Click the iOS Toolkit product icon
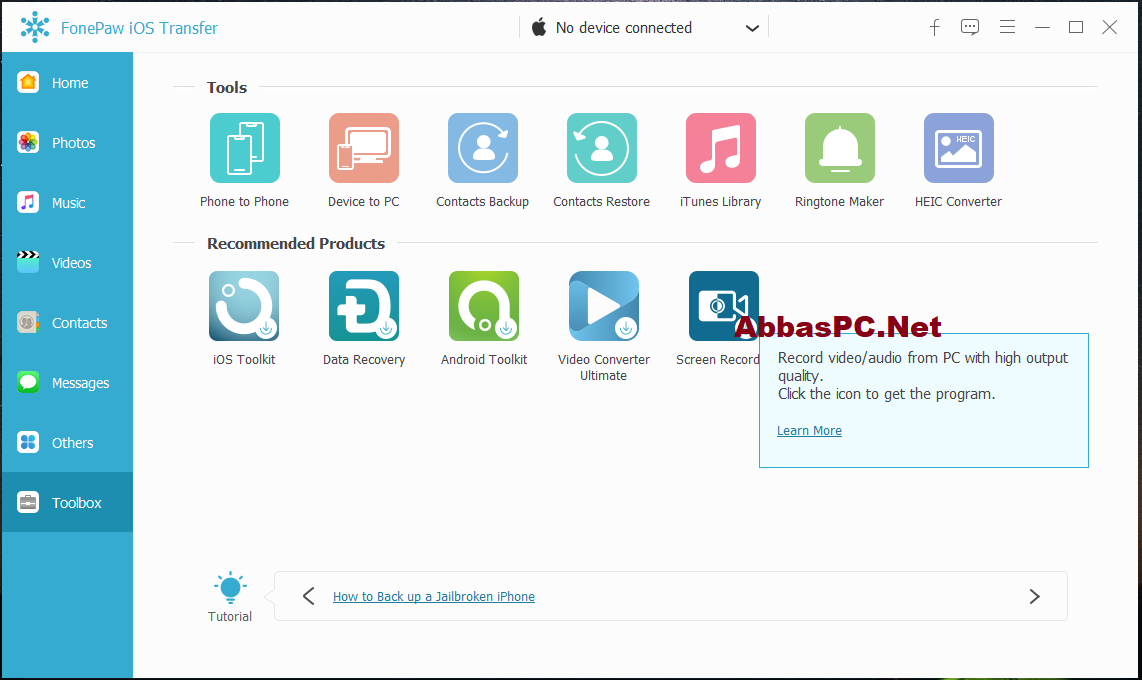This screenshot has height=680, width=1142. (x=244, y=306)
